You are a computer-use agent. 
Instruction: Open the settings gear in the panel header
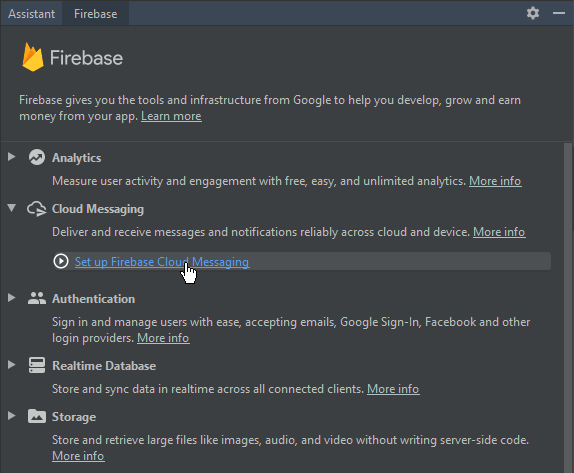pos(533,13)
